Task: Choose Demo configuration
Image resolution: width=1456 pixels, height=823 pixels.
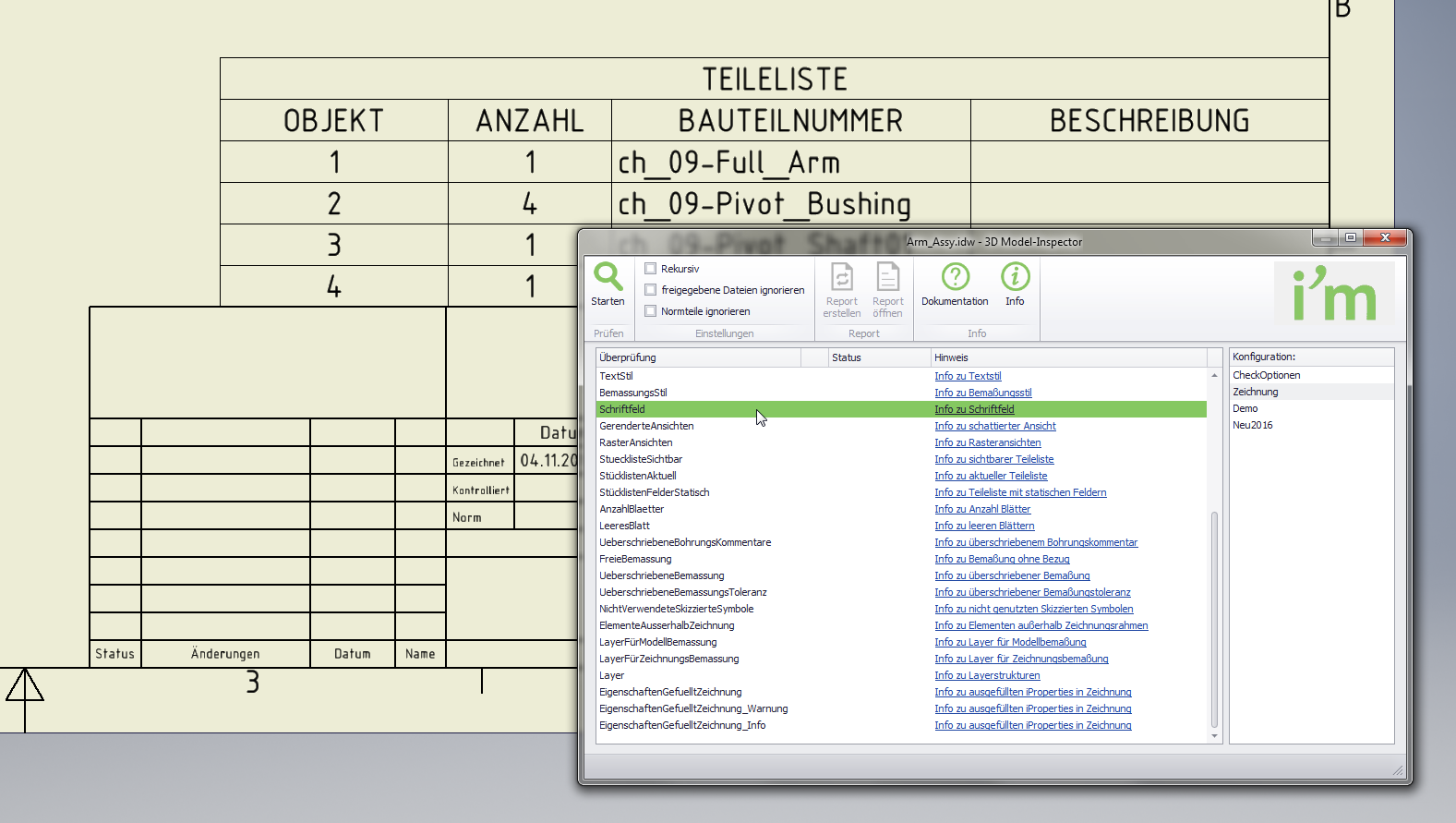Action: point(1311,408)
